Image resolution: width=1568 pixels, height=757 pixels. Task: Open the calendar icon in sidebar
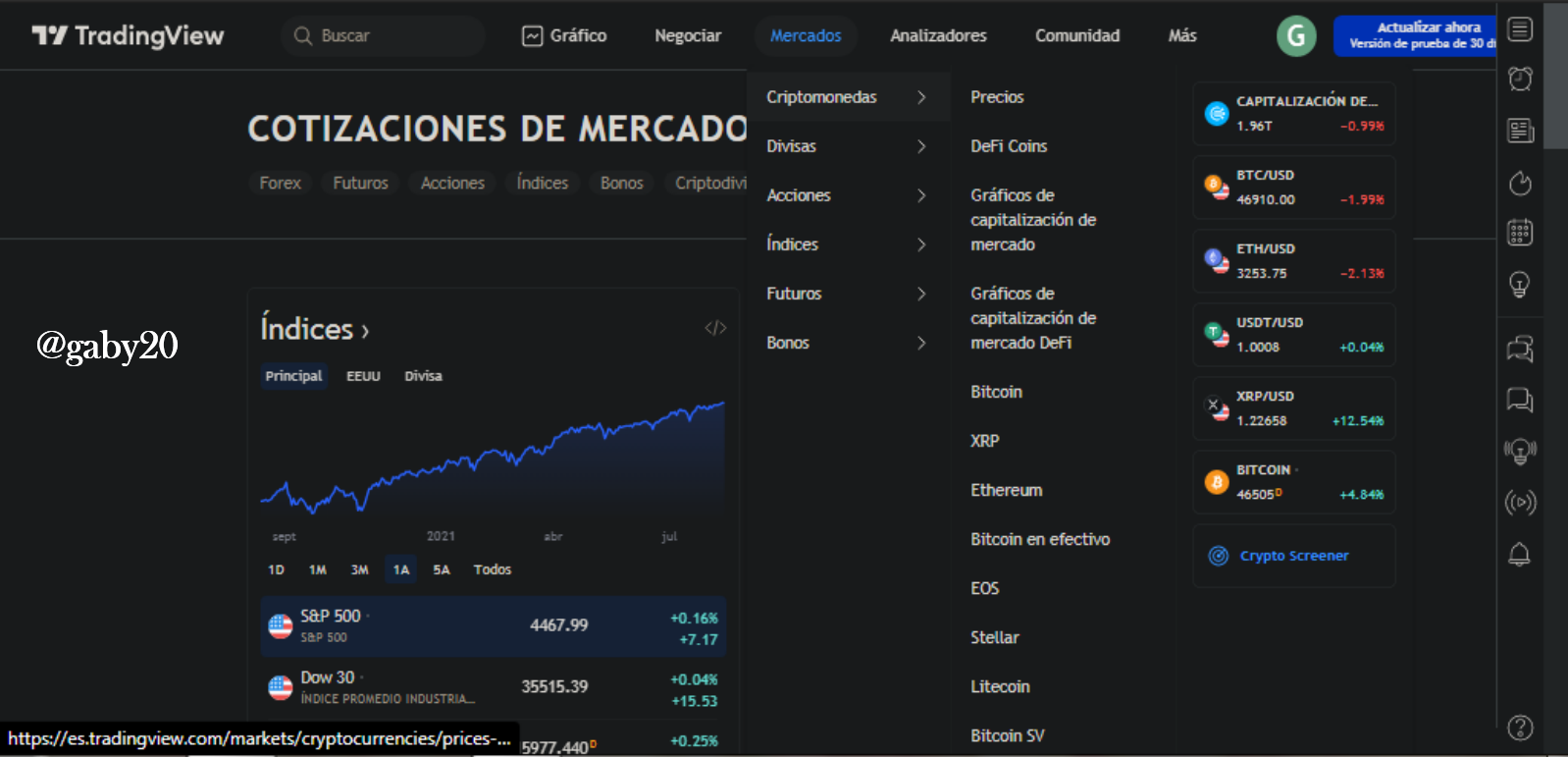pyautogui.click(x=1520, y=233)
